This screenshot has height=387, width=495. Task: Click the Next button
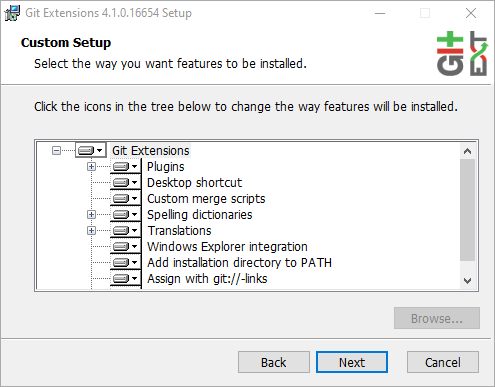point(352,362)
